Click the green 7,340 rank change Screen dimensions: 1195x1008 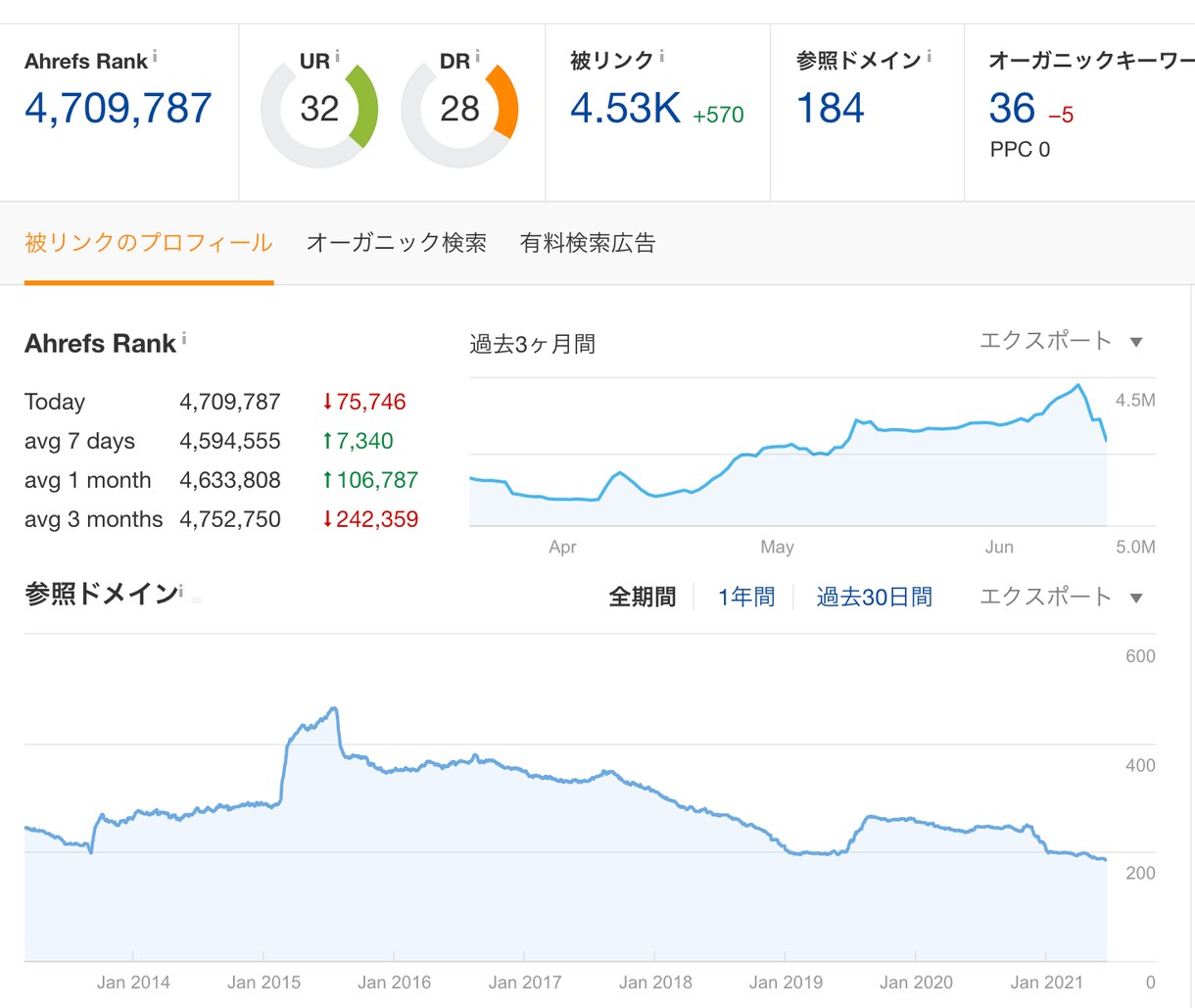(358, 441)
